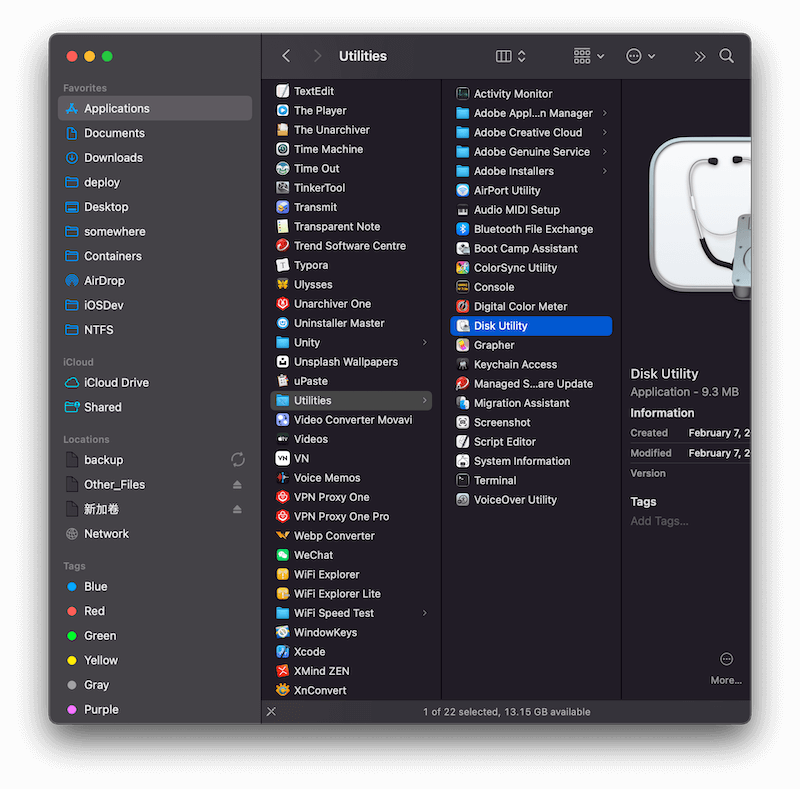The width and height of the screenshot is (800, 789).
Task: Click the AirDrop sidebar icon
Action: coord(72,281)
